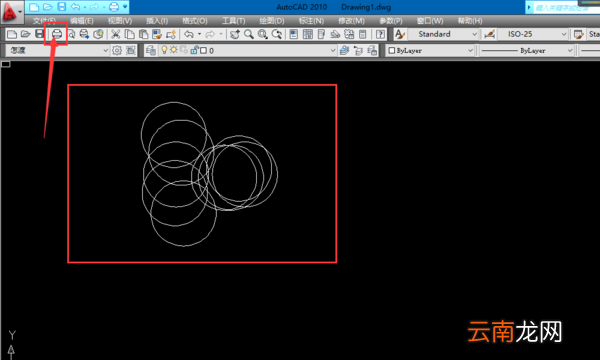Expand the Quick Access toolbar customize arrow
The height and width of the screenshot is (360, 600).
(125, 7)
